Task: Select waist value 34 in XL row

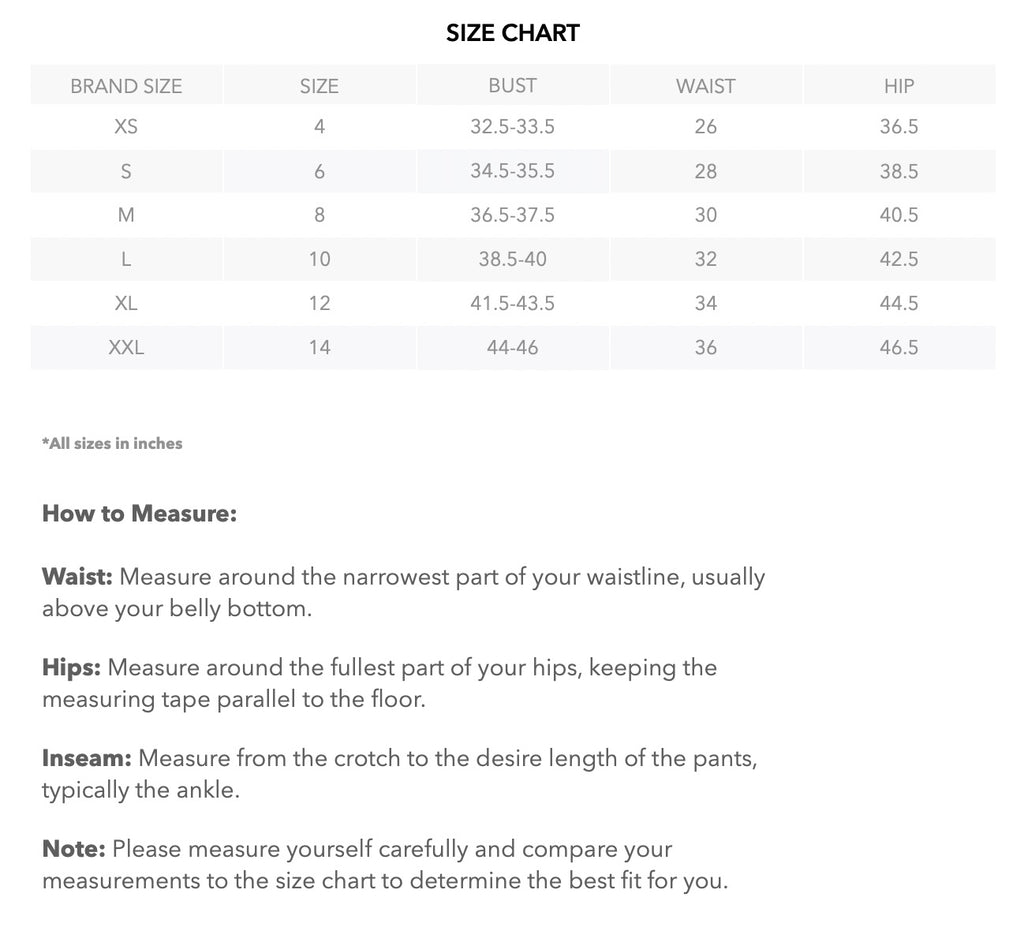Action: (705, 303)
